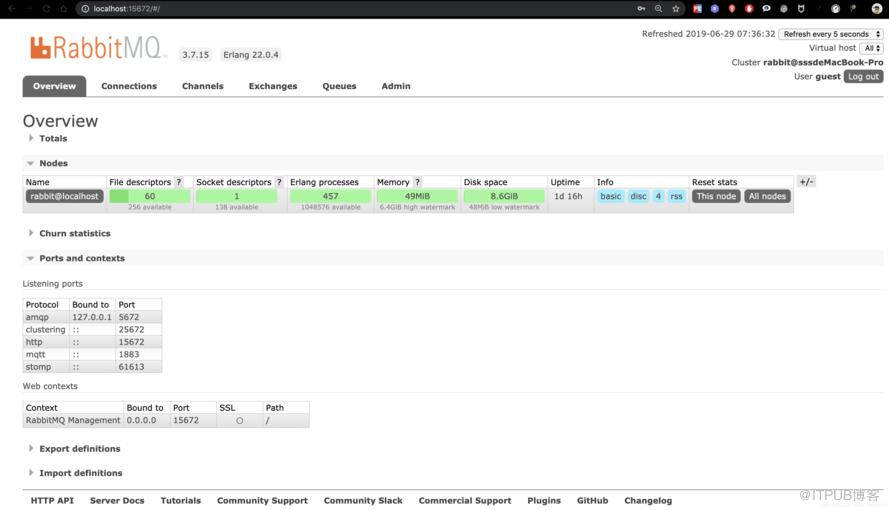Image resolution: width=889 pixels, height=510 pixels.
Task: Open the Tutorials footer link
Action: [x=180, y=501]
